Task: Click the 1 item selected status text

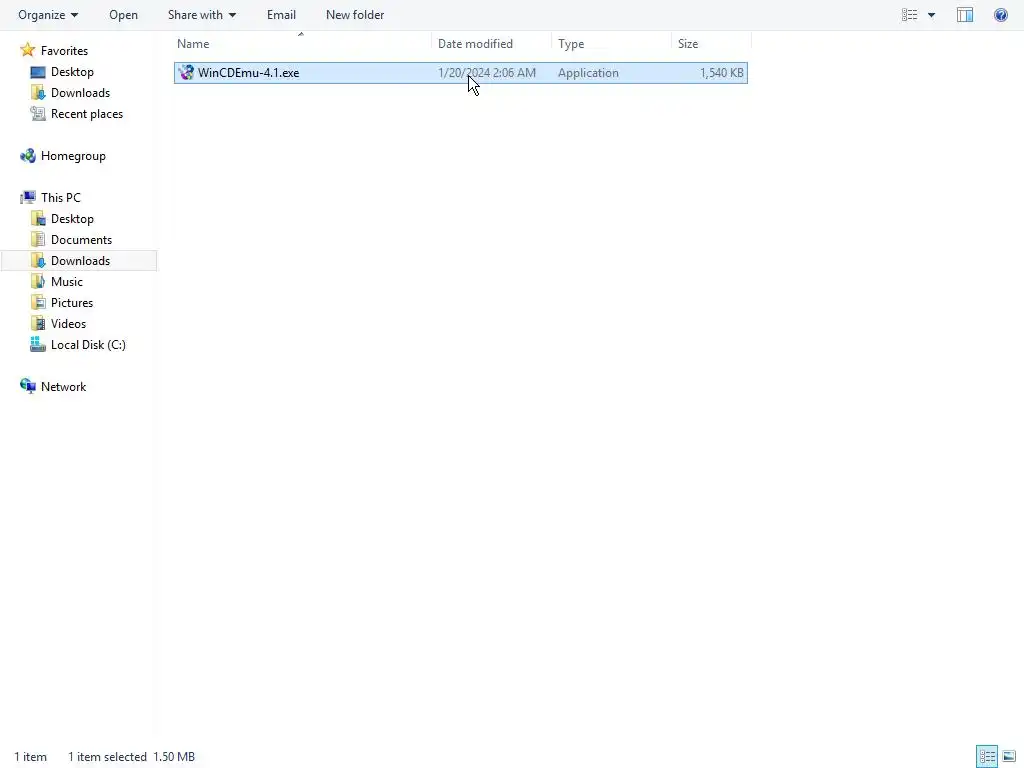Action: point(107,757)
